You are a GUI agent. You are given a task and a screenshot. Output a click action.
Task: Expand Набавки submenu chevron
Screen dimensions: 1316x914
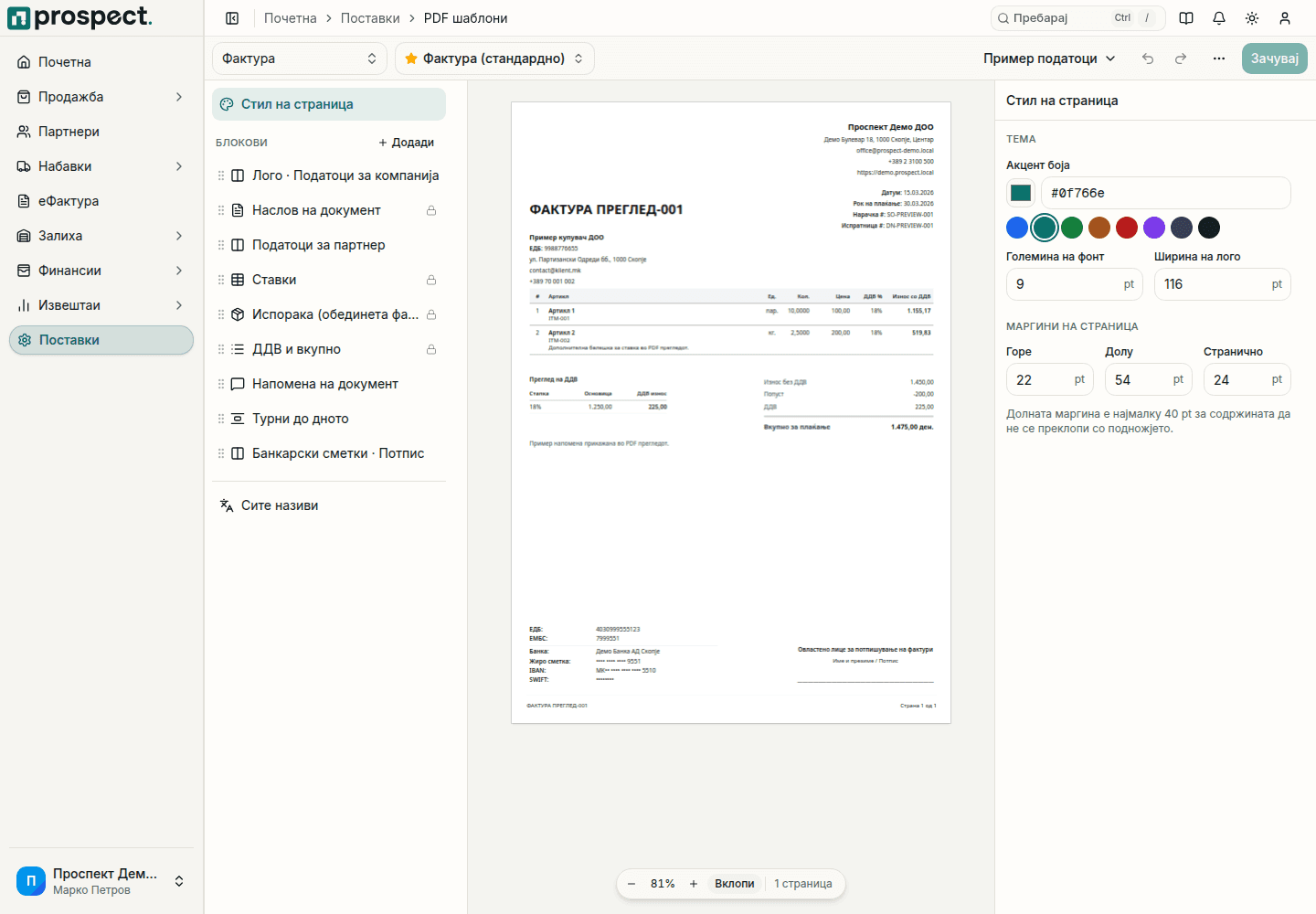coord(179,166)
